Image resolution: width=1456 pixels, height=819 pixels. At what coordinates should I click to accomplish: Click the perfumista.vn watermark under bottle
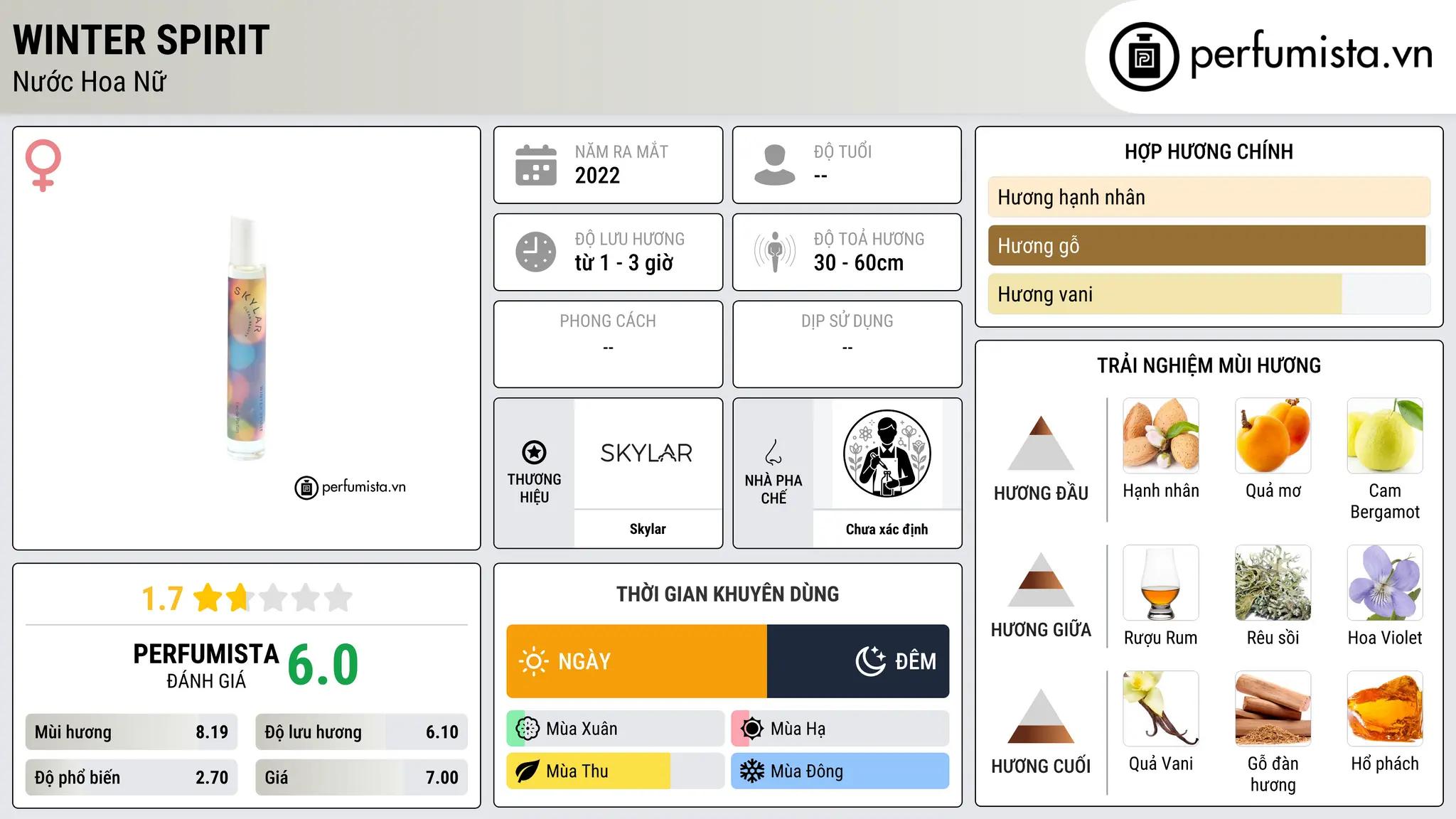tap(350, 488)
